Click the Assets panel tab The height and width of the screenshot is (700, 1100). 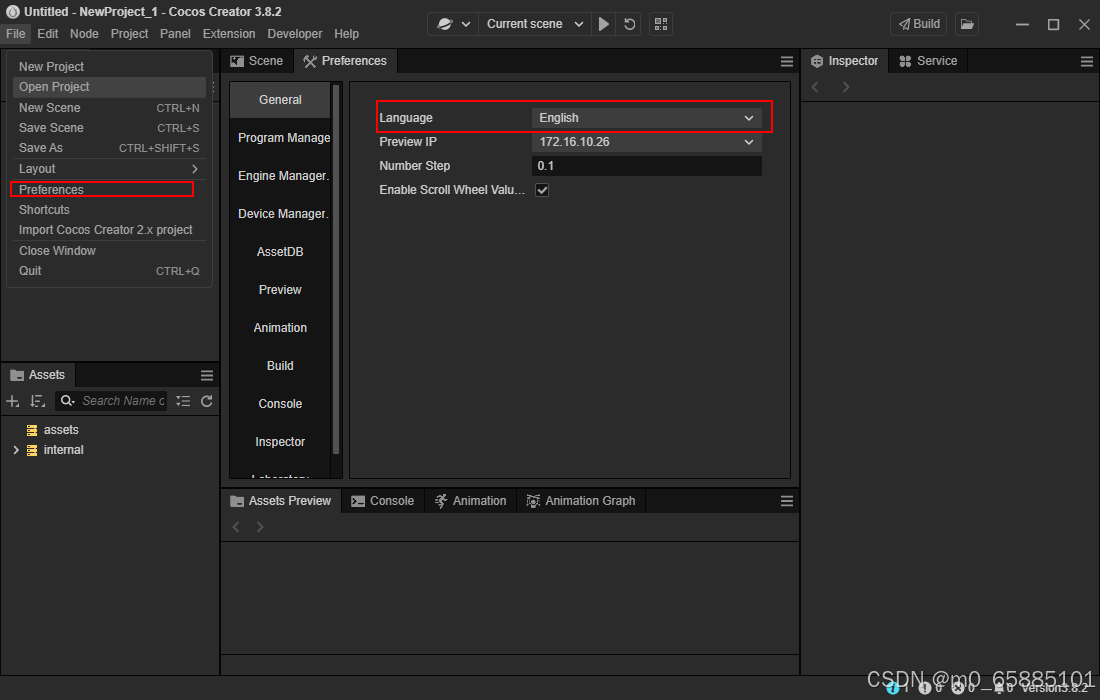tap(38, 375)
